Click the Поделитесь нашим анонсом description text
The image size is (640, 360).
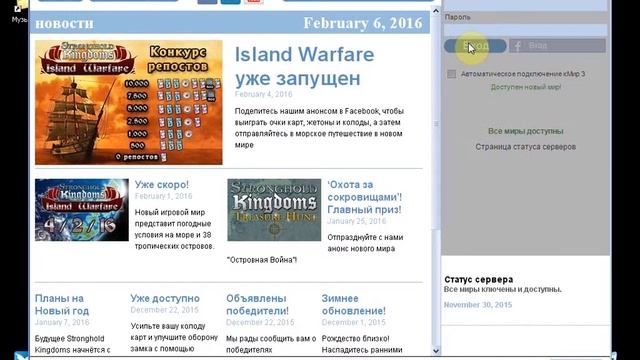click(x=319, y=128)
